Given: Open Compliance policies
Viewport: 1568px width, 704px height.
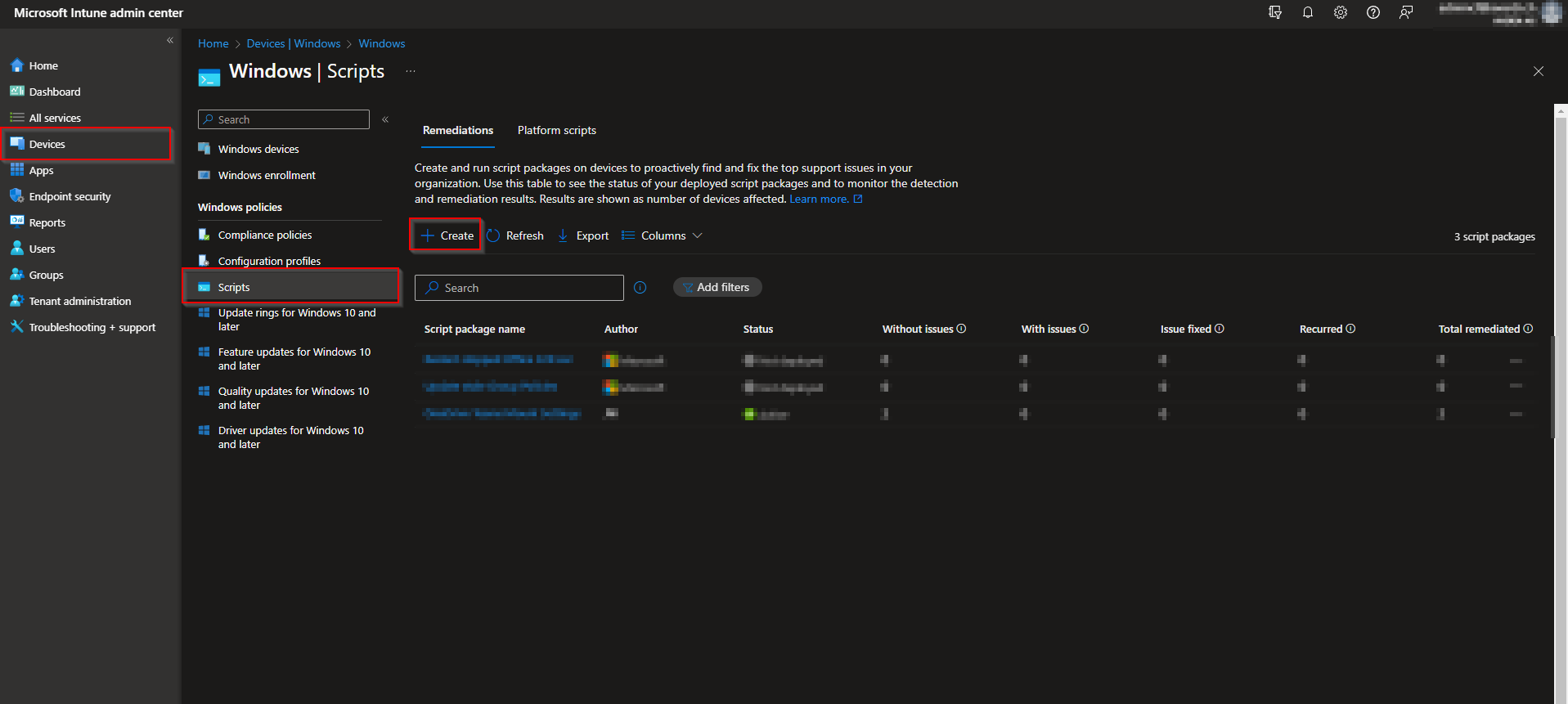Looking at the screenshot, I should 265,235.
